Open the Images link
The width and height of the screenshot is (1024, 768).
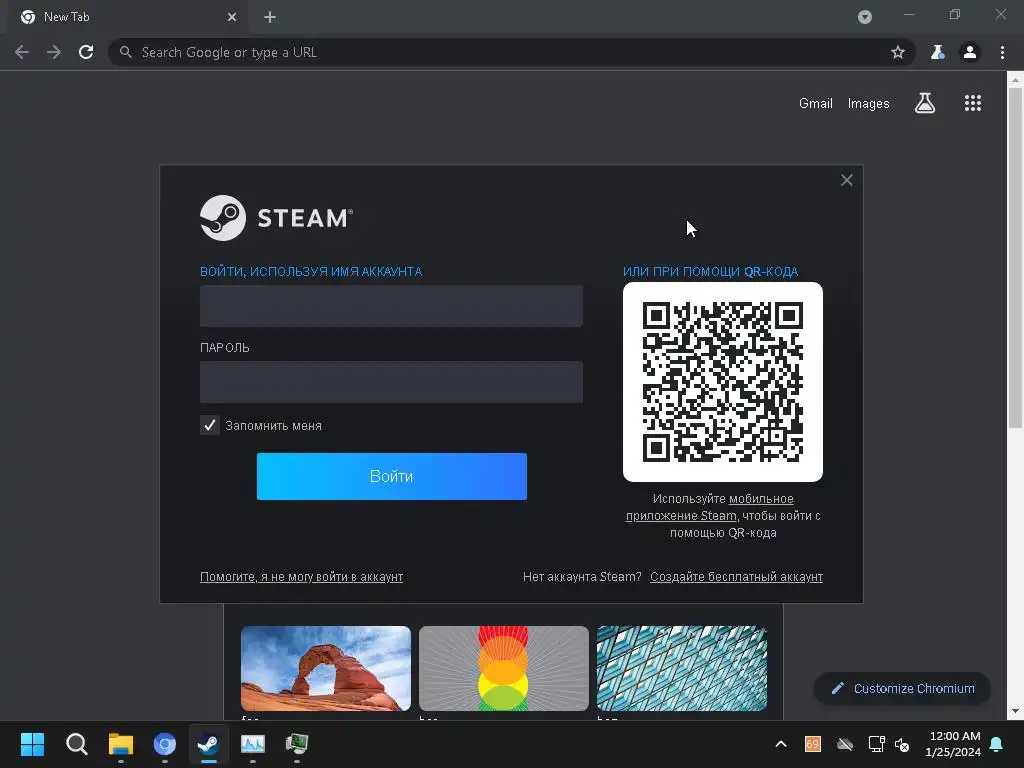click(869, 103)
